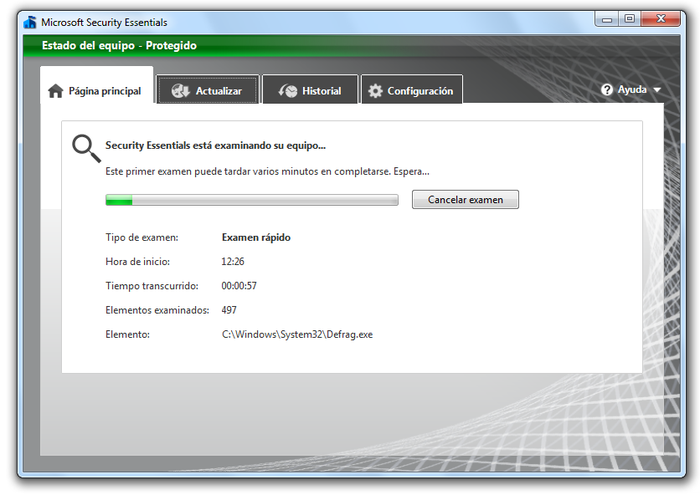Viewport: 700px width, 495px height.
Task: Cancel the scan with Cancelar examen
Action: [465, 200]
